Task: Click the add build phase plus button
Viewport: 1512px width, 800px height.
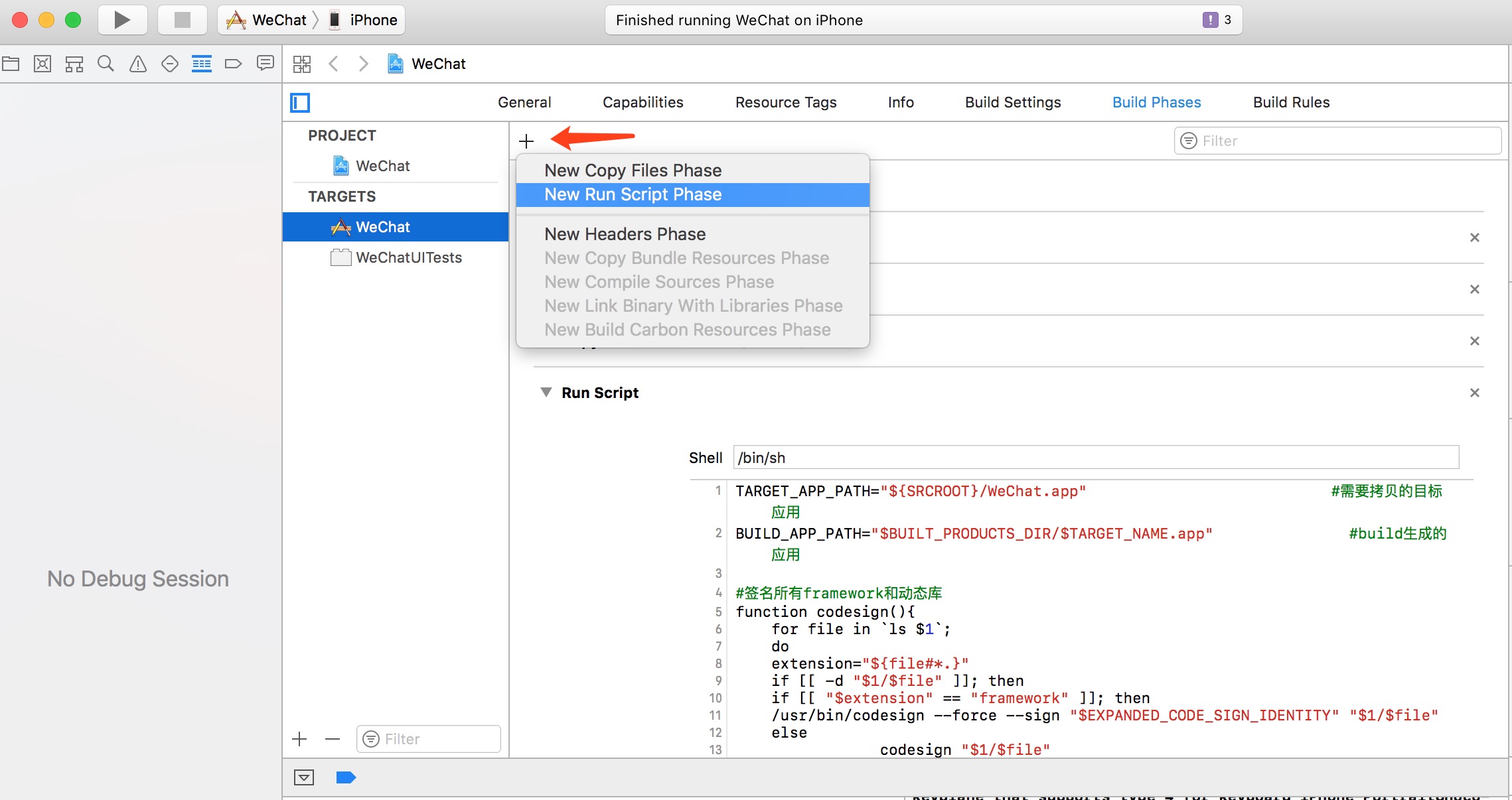Action: click(526, 141)
